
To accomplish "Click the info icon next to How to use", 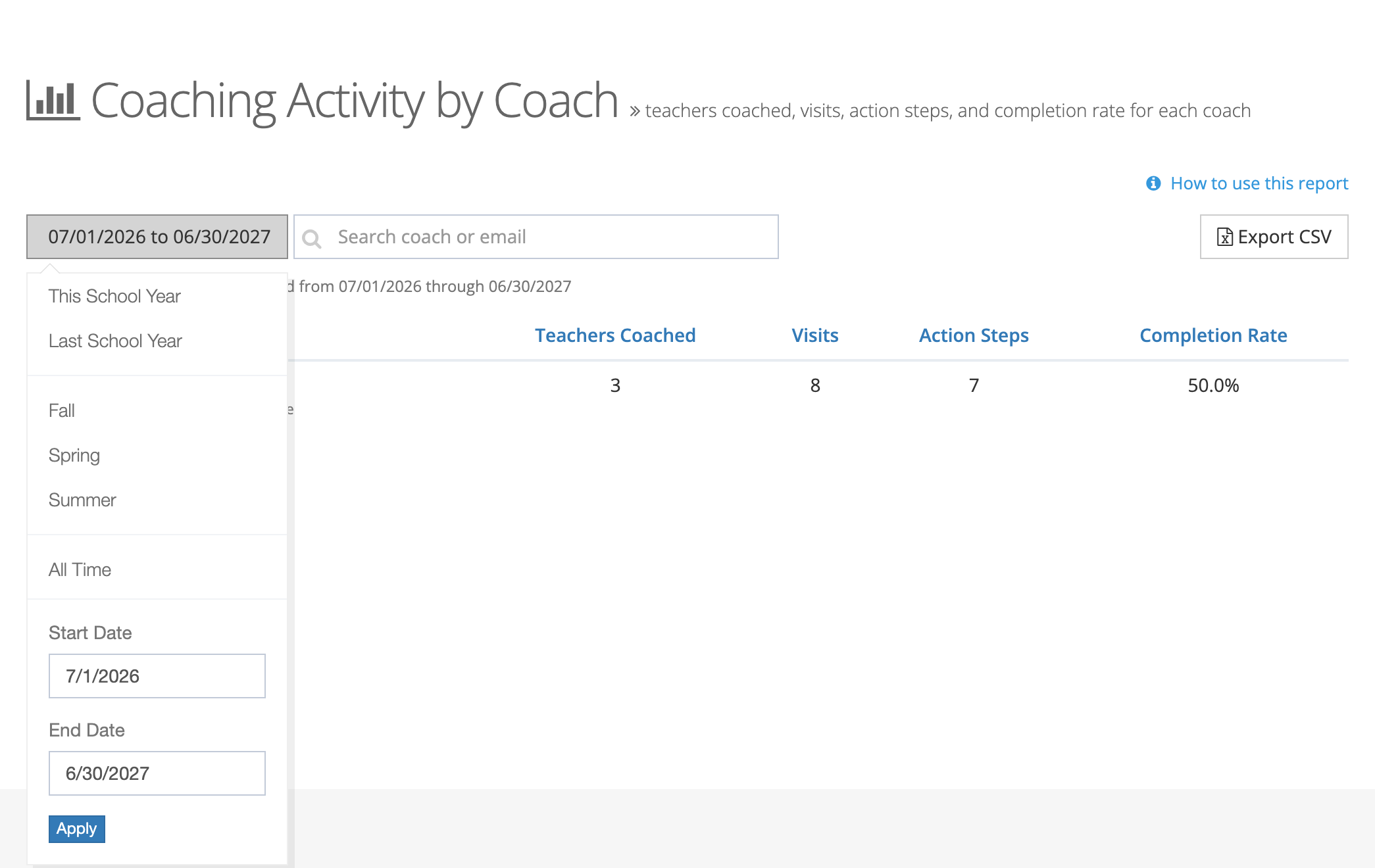I will pyautogui.click(x=1153, y=183).
